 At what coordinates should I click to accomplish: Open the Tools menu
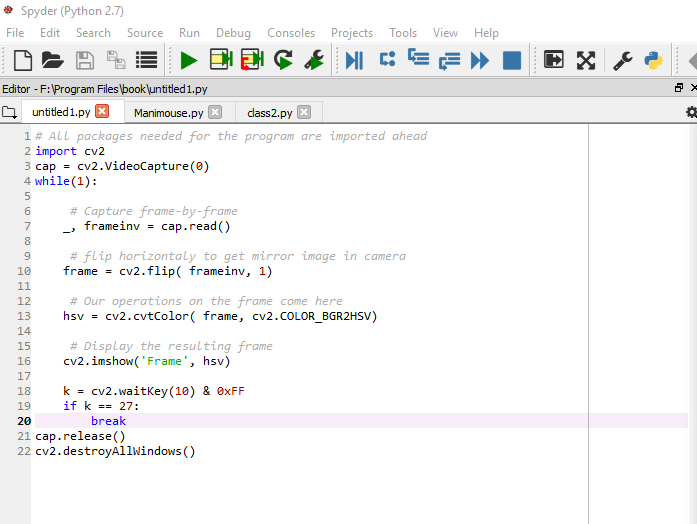[403, 33]
